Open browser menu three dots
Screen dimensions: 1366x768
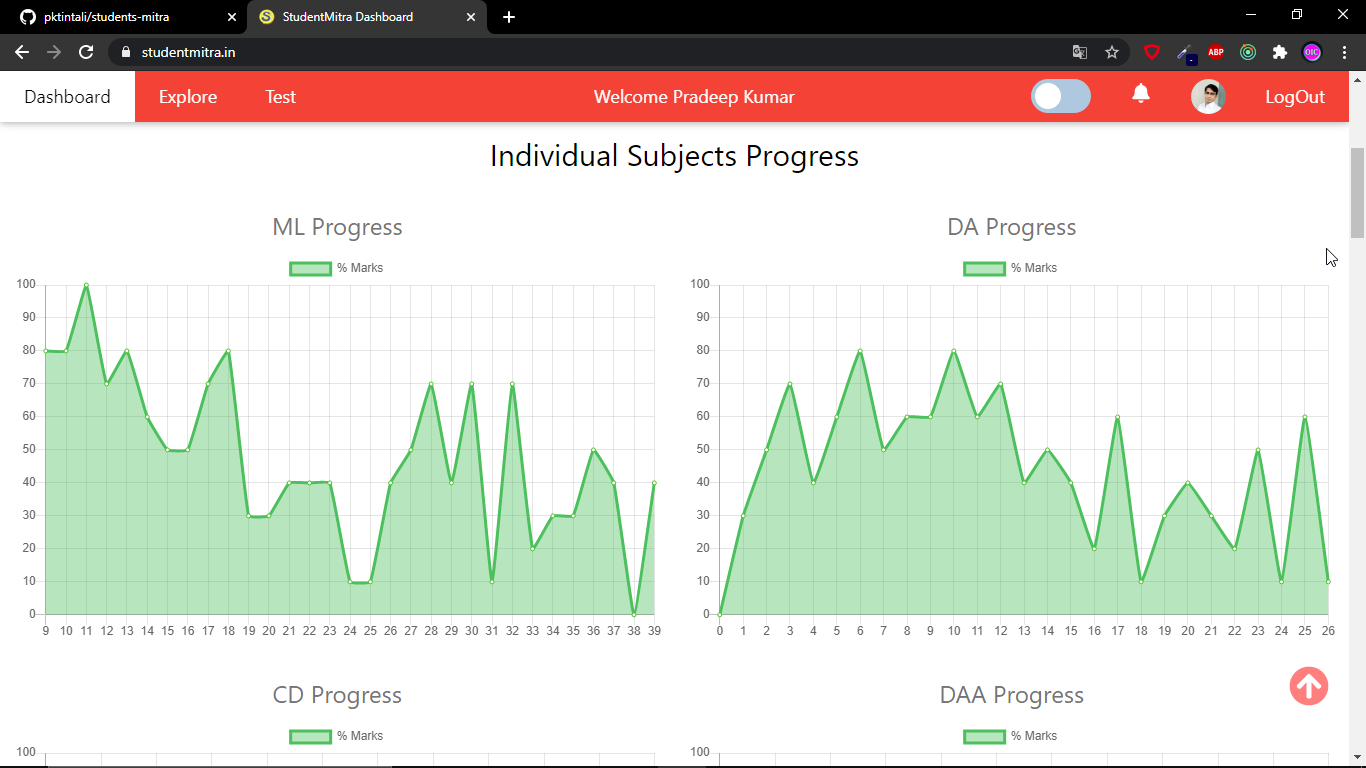click(x=1344, y=52)
